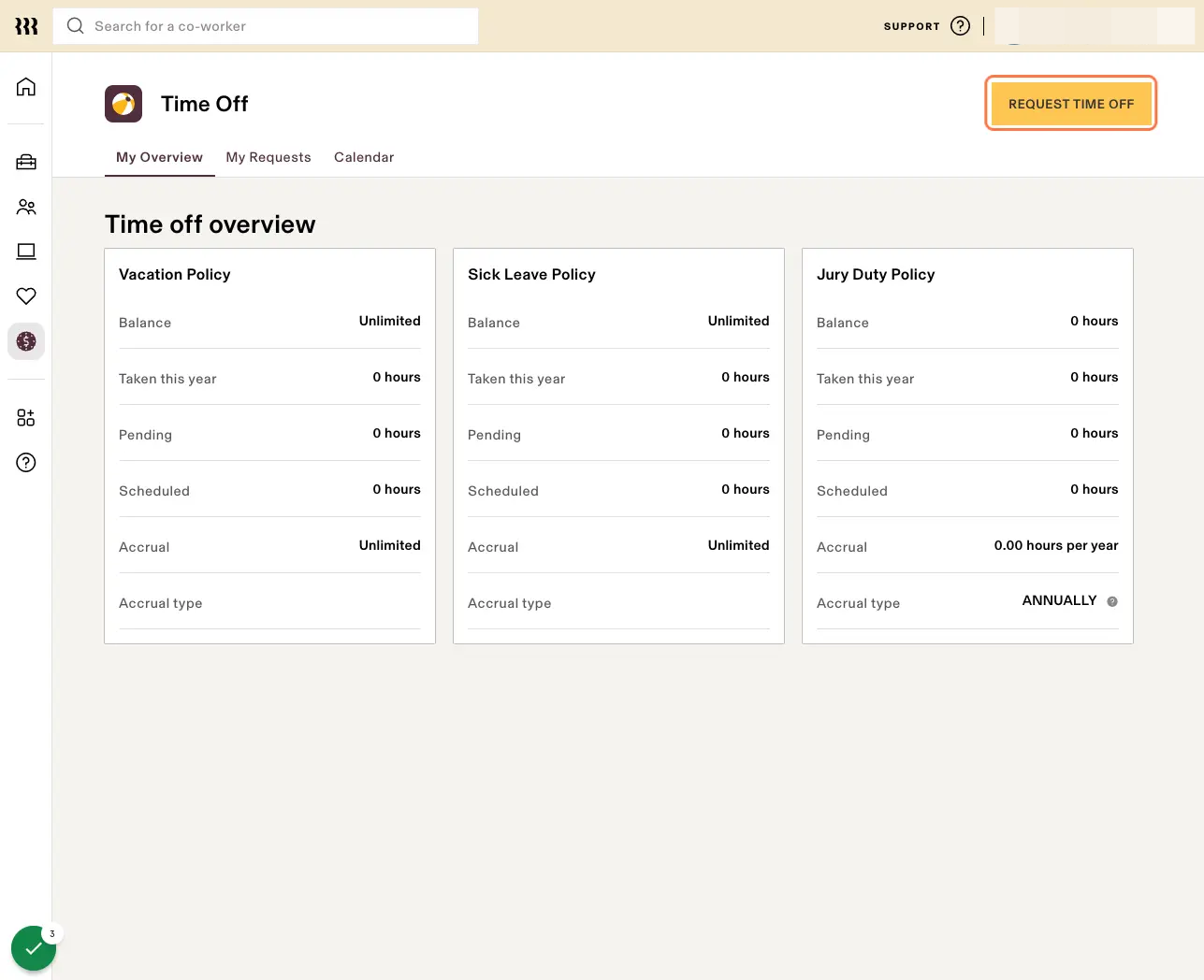Image resolution: width=1204 pixels, height=980 pixels.
Task: Open the sidebar help question mark icon
Action: click(26, 462)
